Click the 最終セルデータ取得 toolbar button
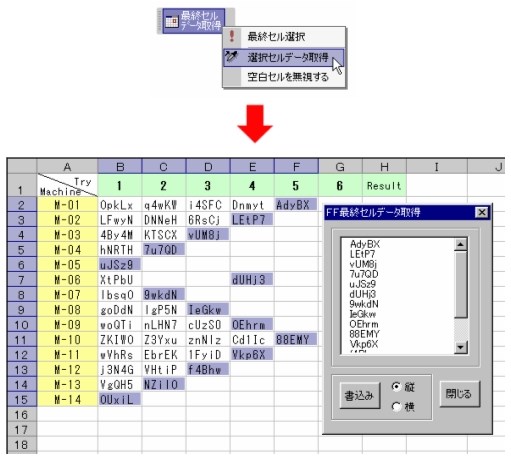 coord(194,21)
